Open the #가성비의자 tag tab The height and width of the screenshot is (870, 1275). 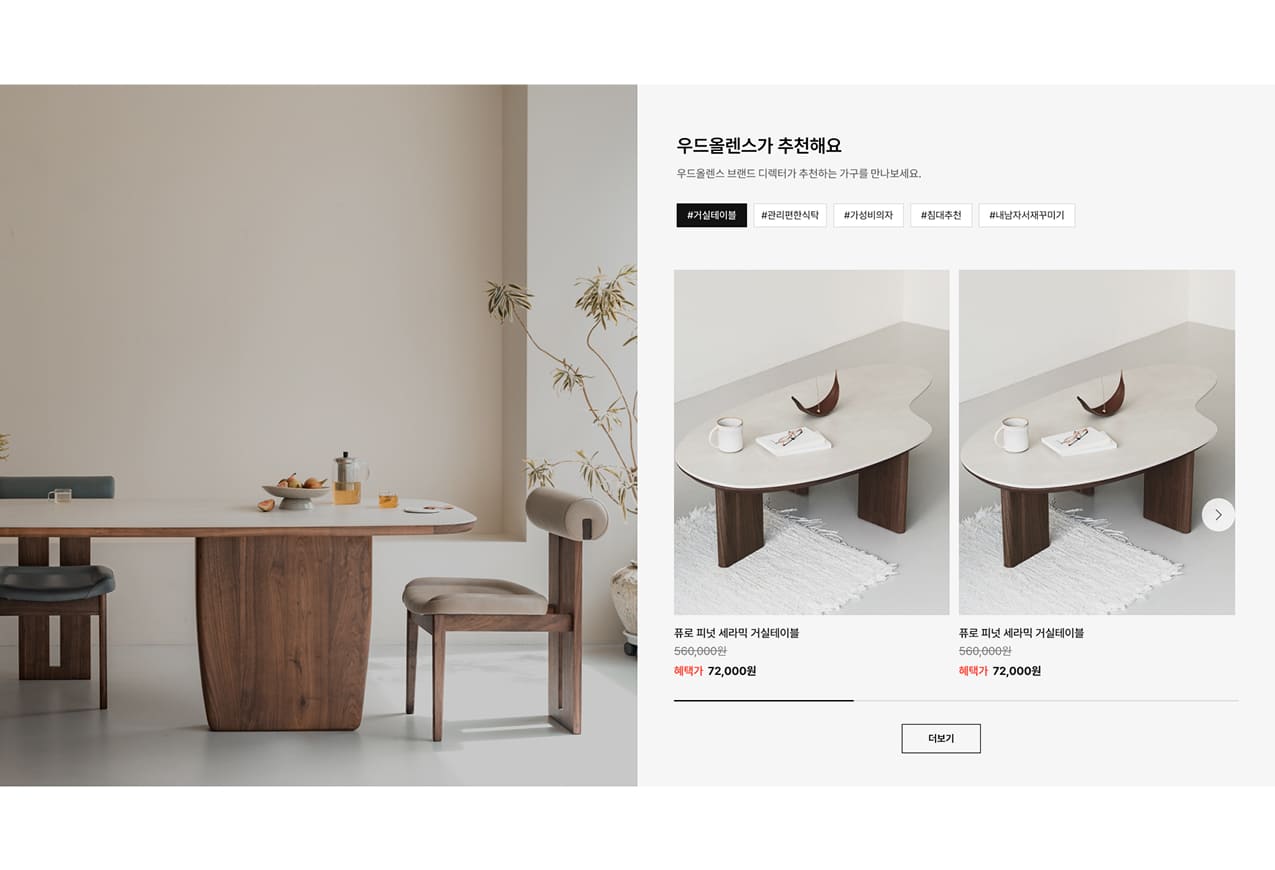[868, 215]
